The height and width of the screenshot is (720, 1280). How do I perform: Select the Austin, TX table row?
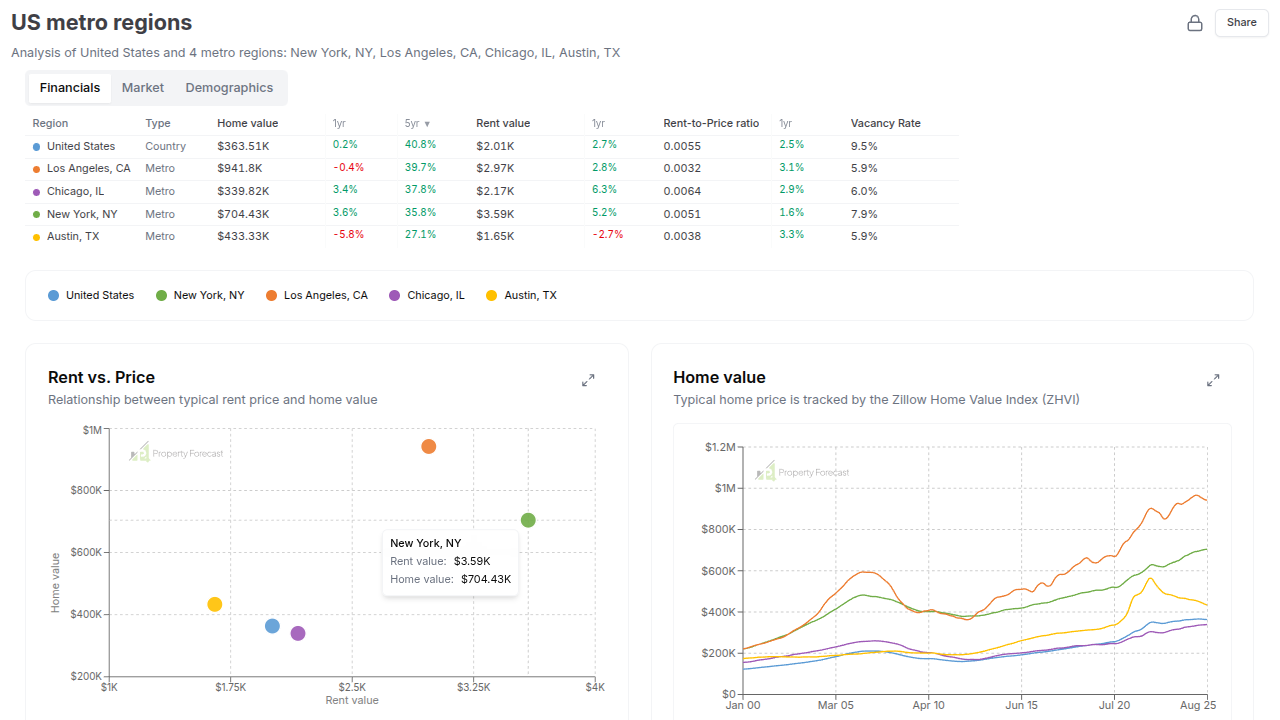[x=73, y=236]
